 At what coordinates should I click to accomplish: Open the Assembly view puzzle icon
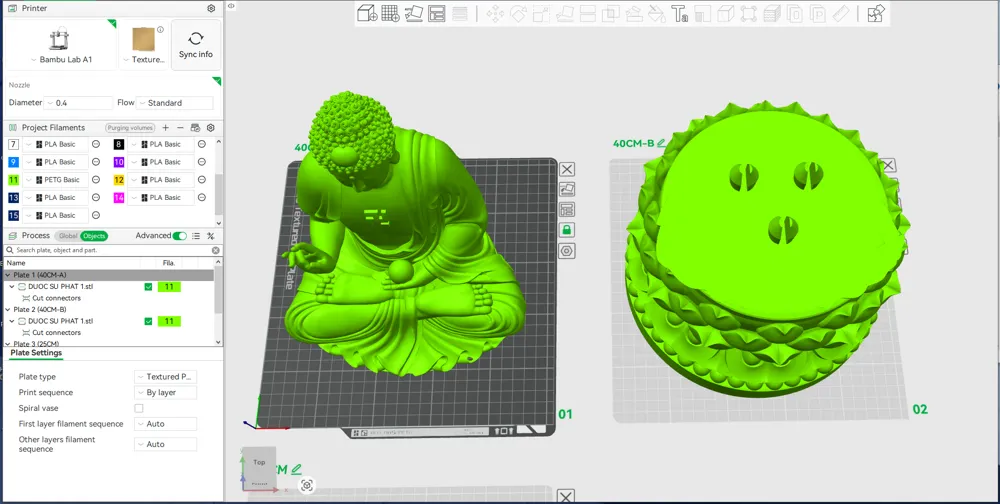click(x=876, y=13)
